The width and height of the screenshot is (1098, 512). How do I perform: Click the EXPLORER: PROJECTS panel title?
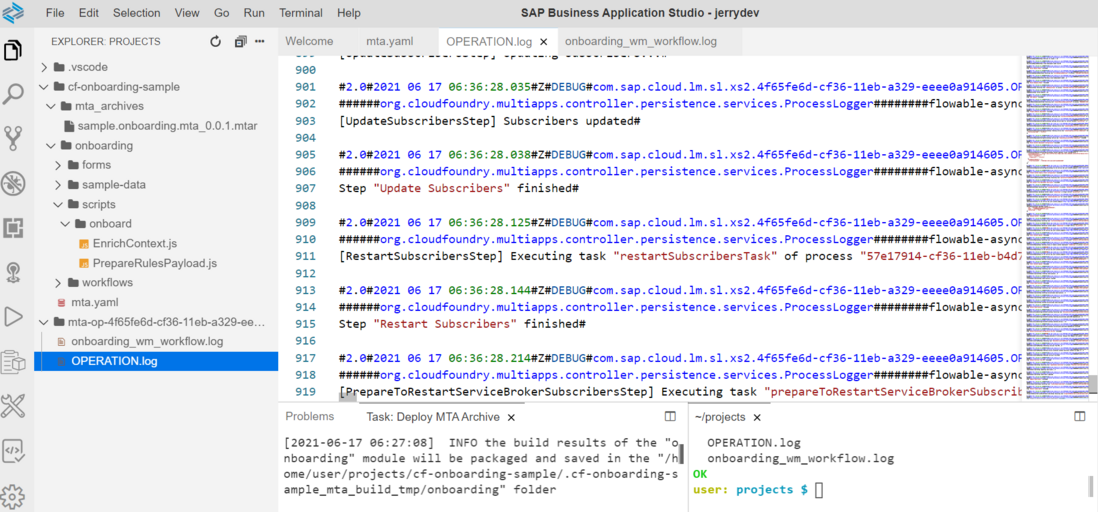tap(106, 41)
